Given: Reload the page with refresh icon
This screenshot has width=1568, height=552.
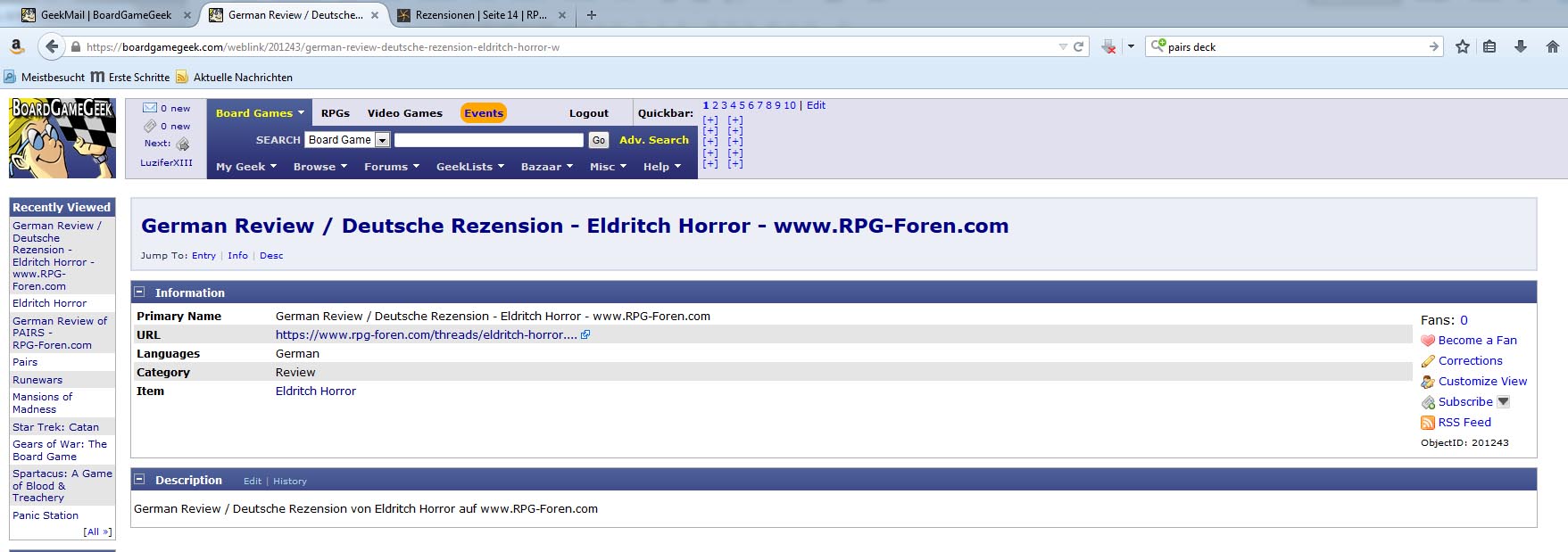Looking at the screenshot, I should [x=1078, y=46].
